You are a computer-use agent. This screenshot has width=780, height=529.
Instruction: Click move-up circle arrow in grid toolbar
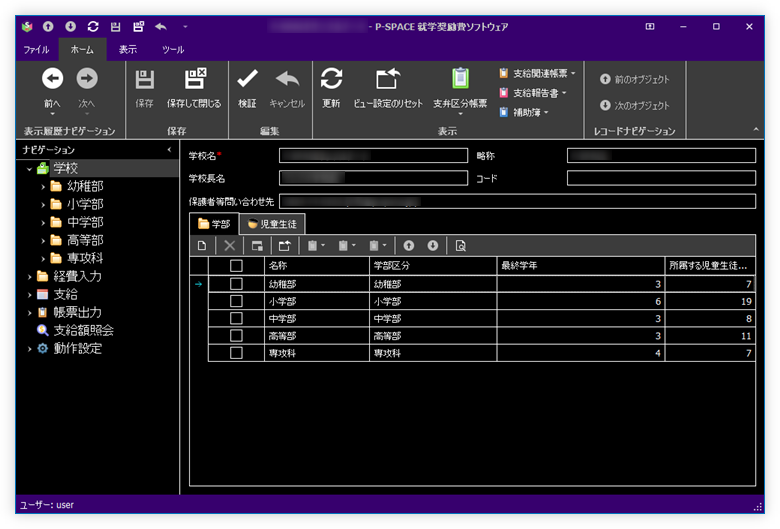[408, 245]
